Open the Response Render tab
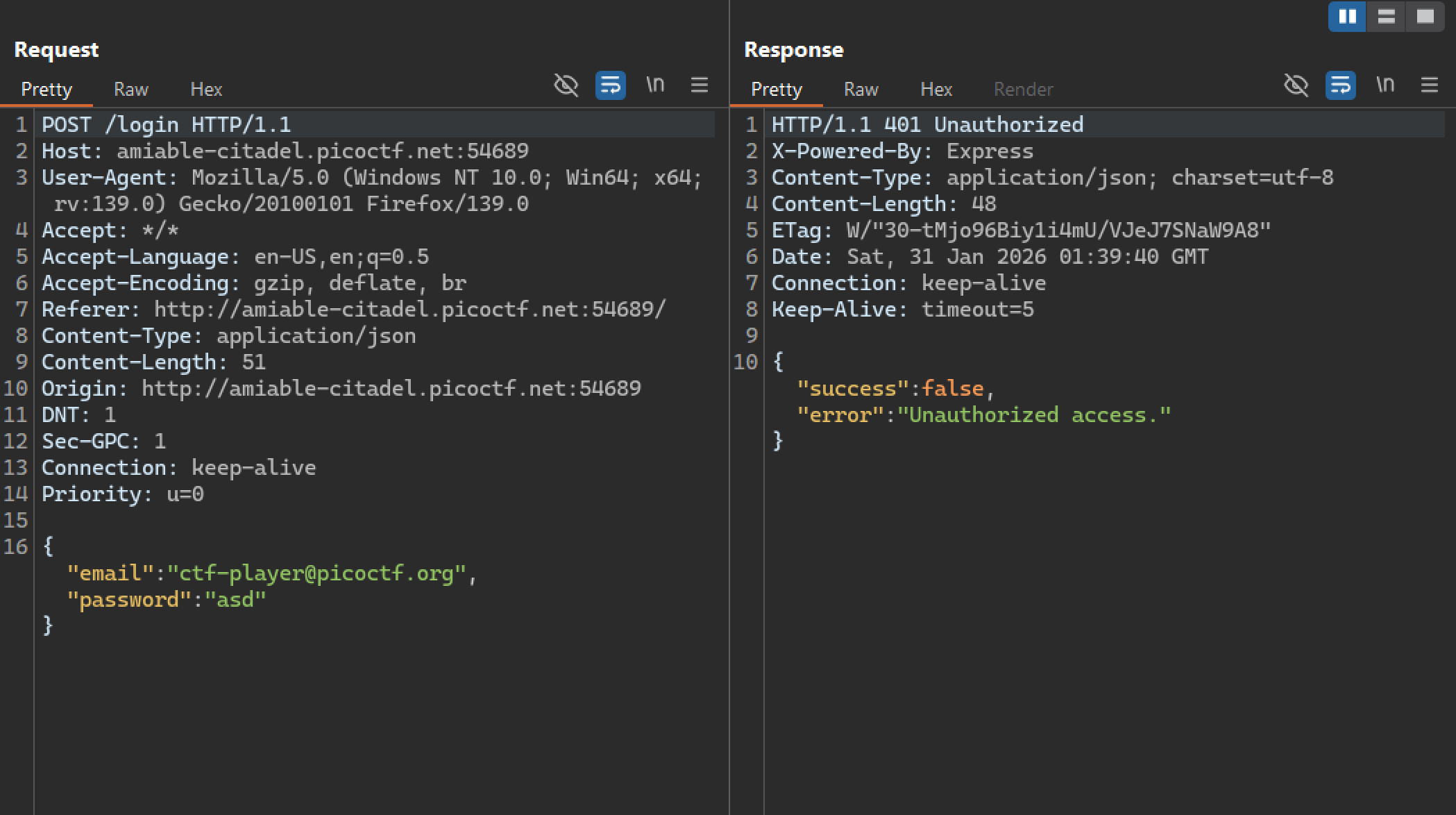1456x815 pixels. 1023,90
